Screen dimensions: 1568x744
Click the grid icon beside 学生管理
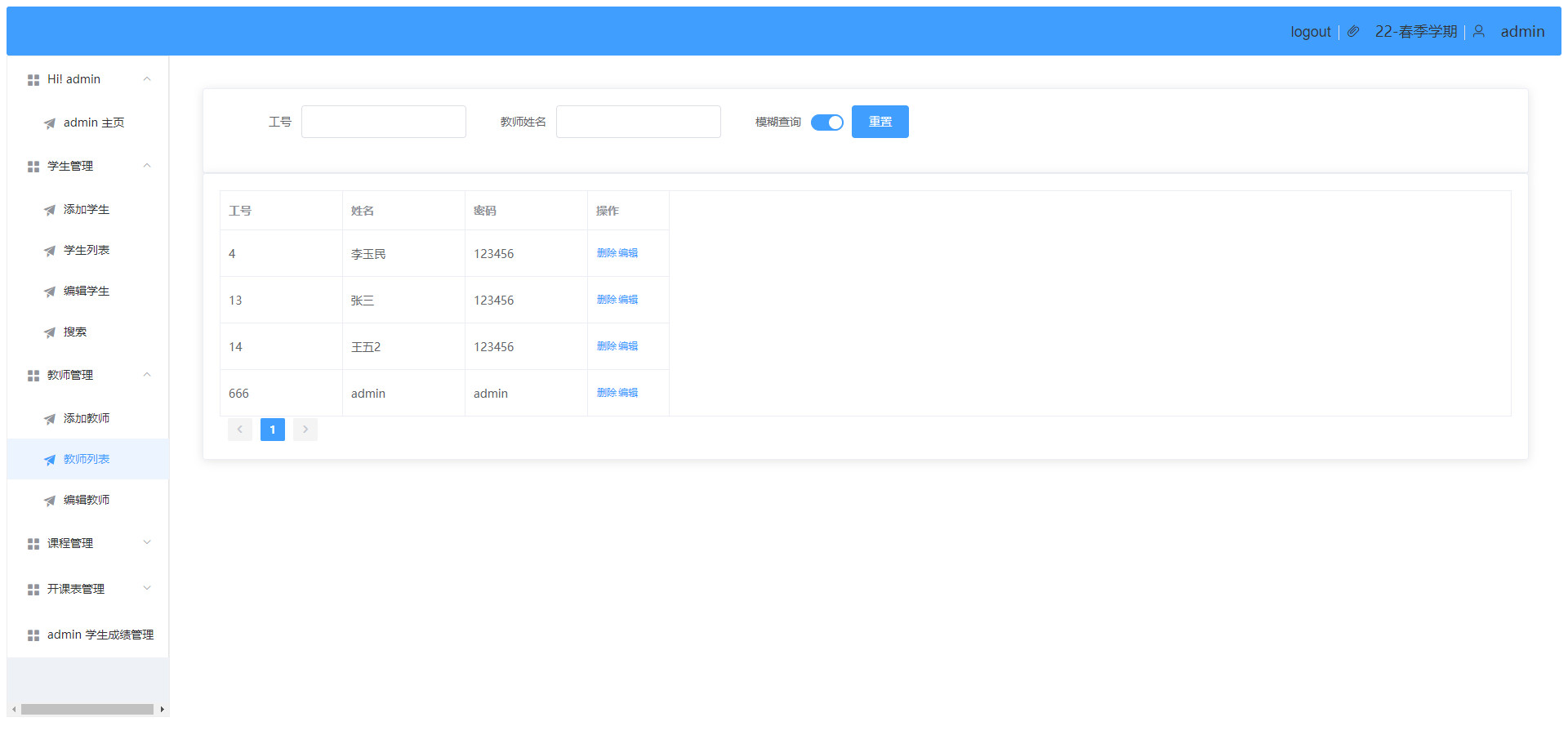click(33, 167)
